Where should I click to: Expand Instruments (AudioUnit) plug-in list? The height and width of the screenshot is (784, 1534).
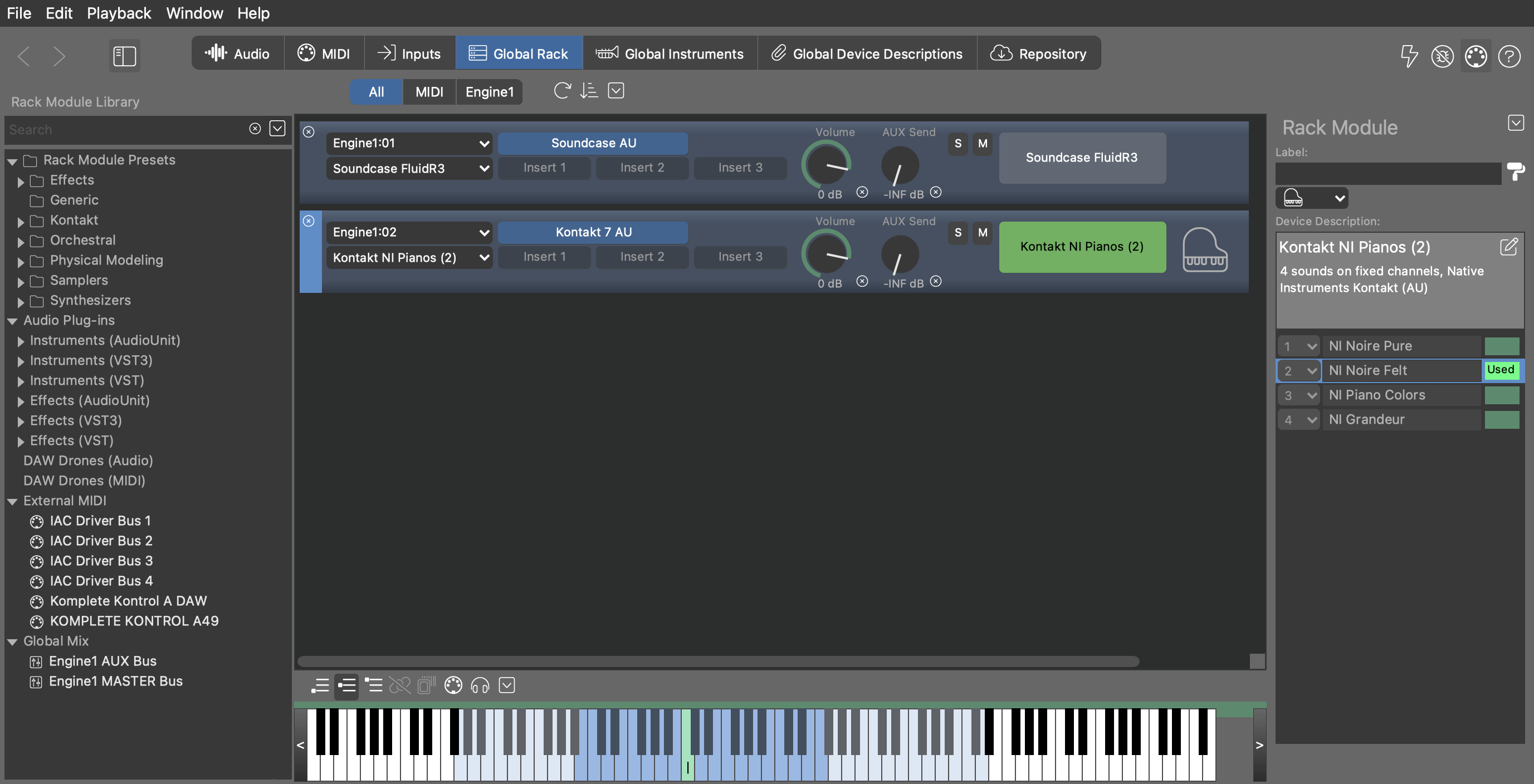[x=21, y=341]
